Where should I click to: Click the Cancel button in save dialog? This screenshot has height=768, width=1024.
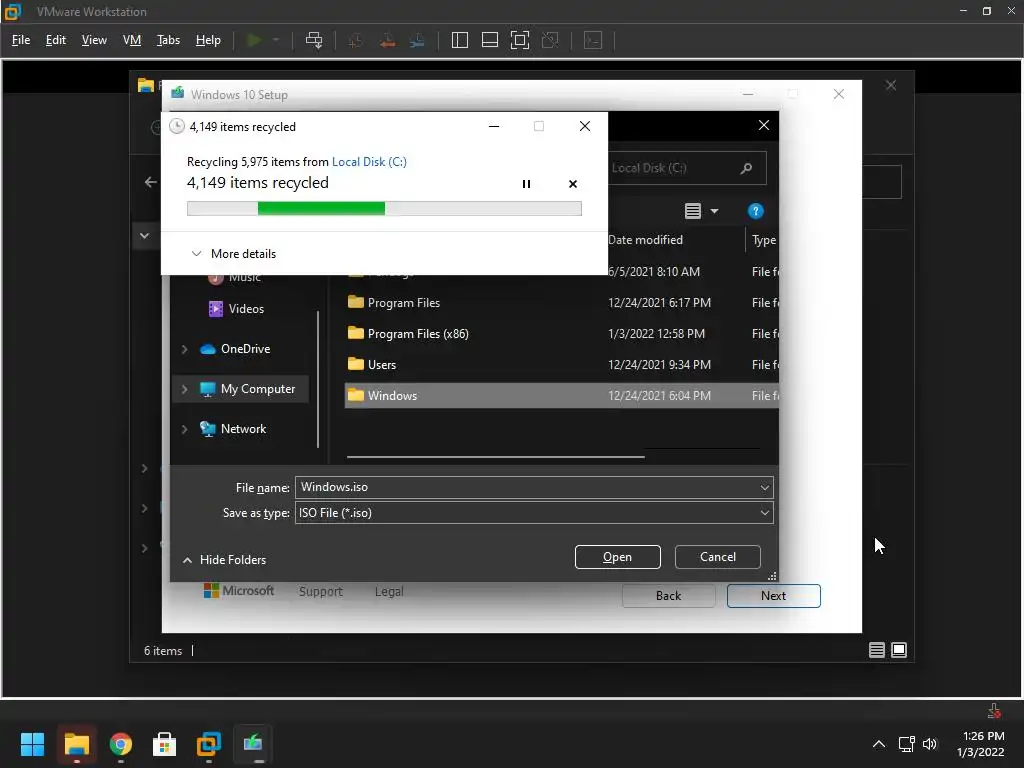click(718, 557)
